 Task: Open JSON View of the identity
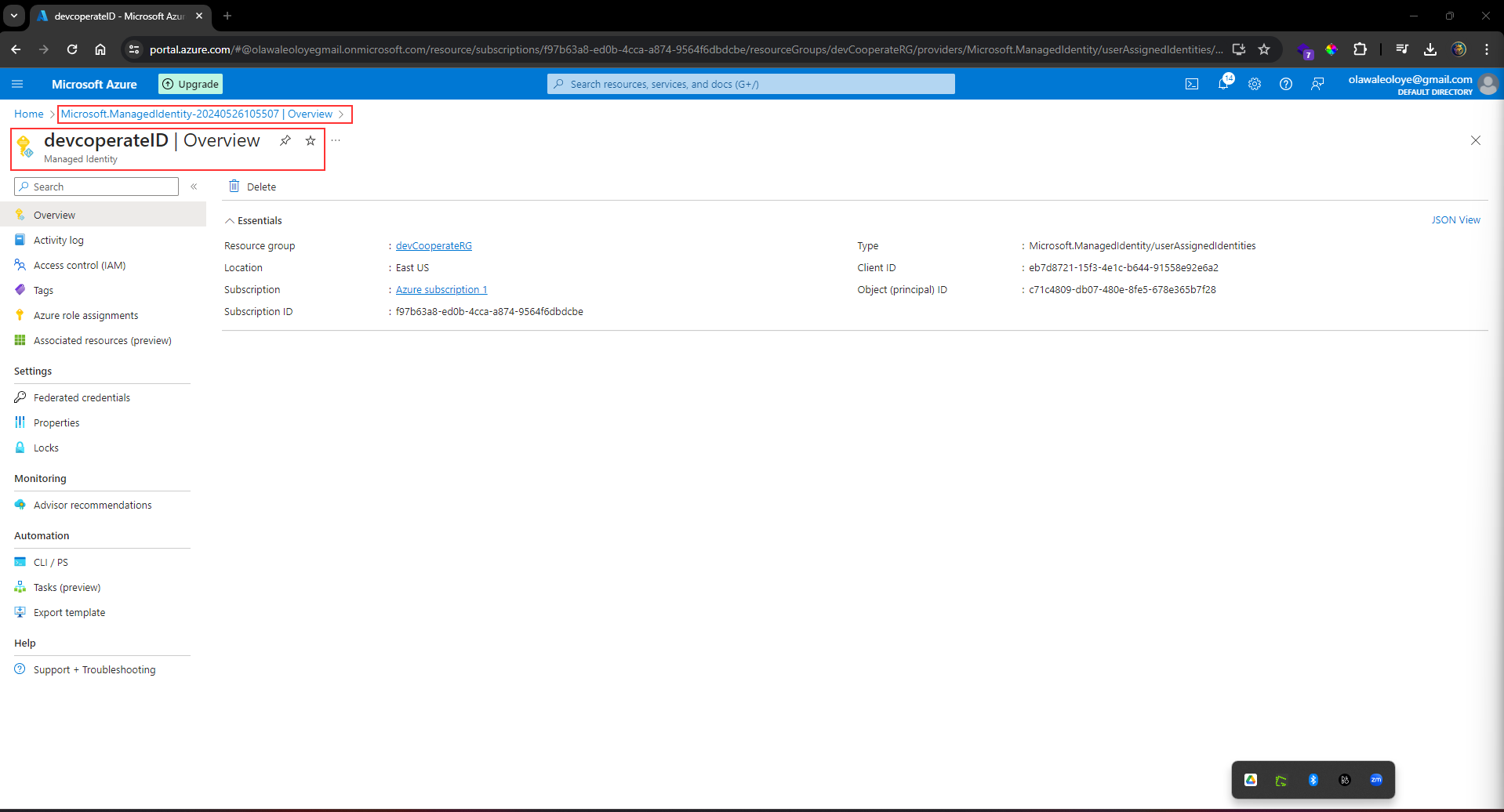tap(1455, 219)
